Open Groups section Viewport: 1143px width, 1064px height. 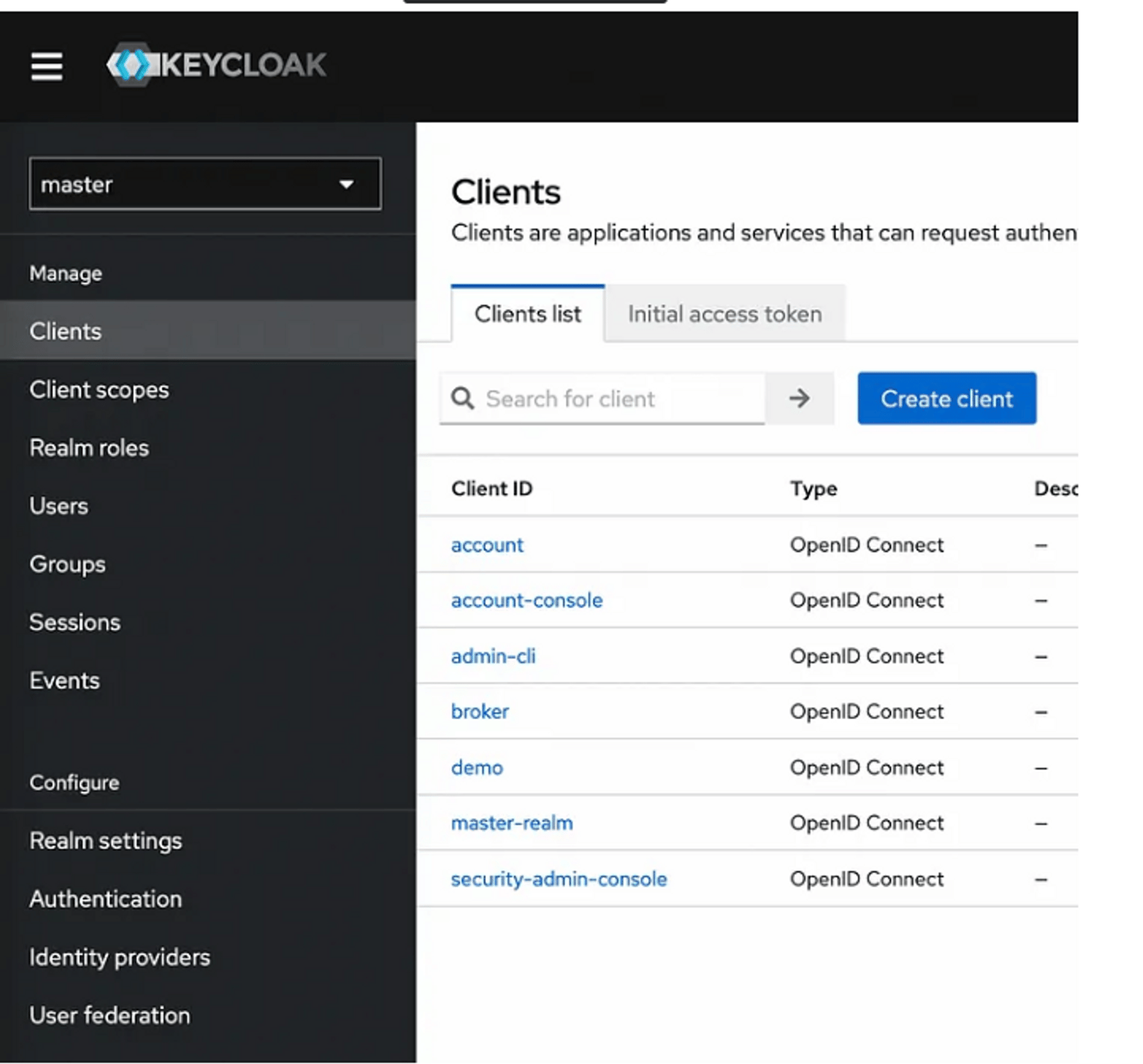pyautogui.click(x=208, y=564)
